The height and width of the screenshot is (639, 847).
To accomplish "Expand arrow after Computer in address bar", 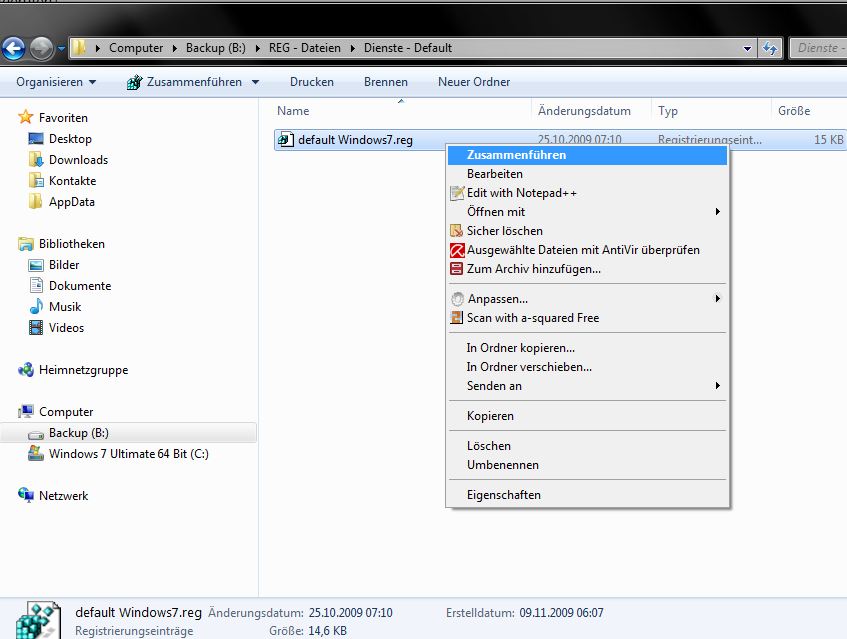I will 174,48.
